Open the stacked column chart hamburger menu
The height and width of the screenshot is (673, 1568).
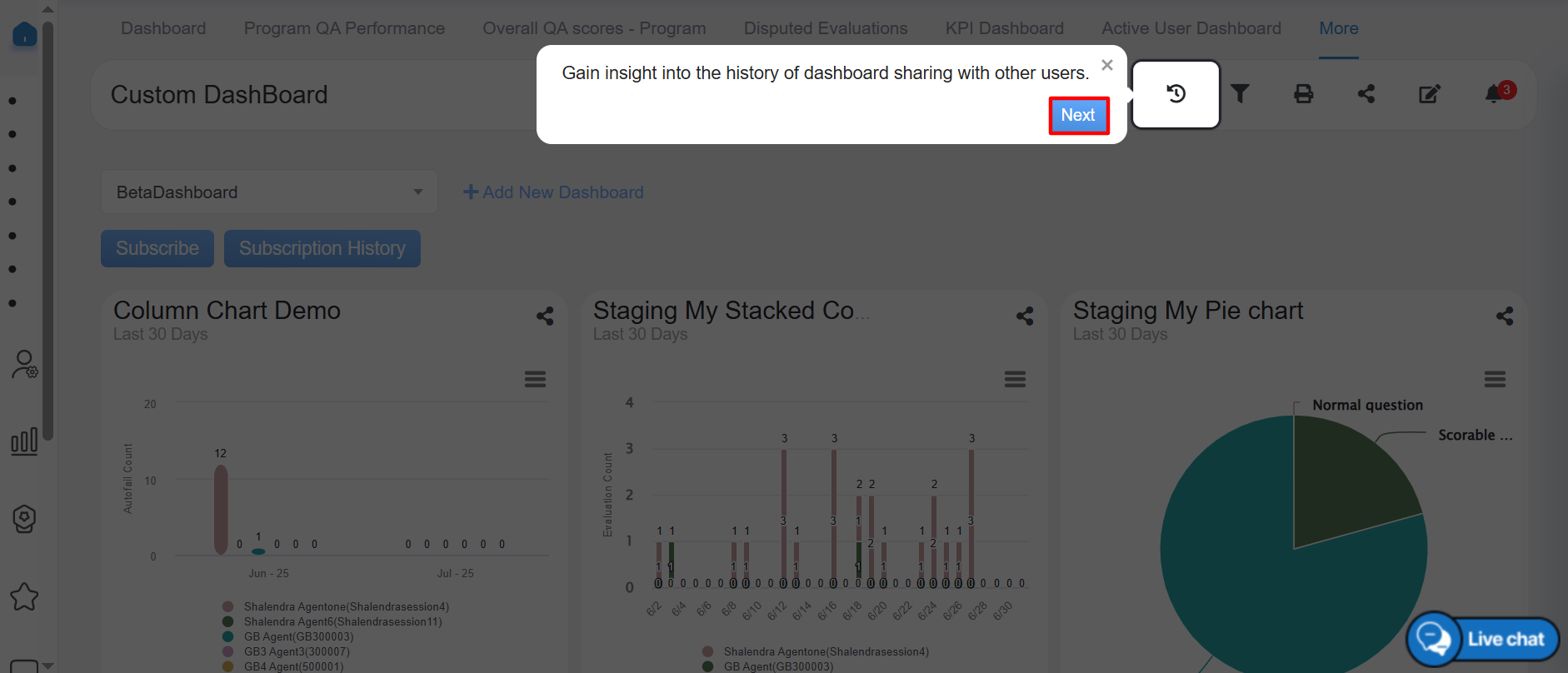[1015, 380]
